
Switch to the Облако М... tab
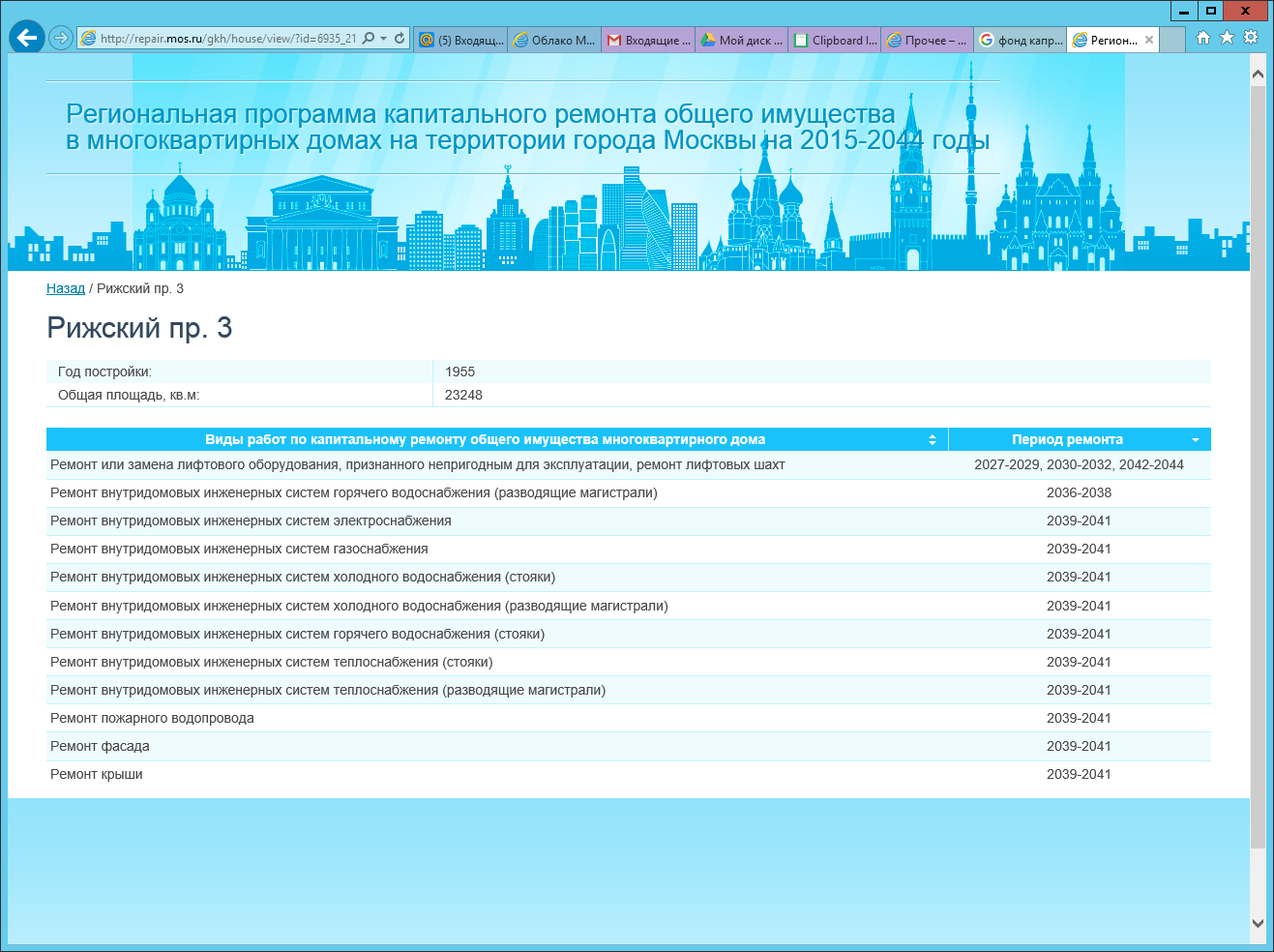point(554,40)
